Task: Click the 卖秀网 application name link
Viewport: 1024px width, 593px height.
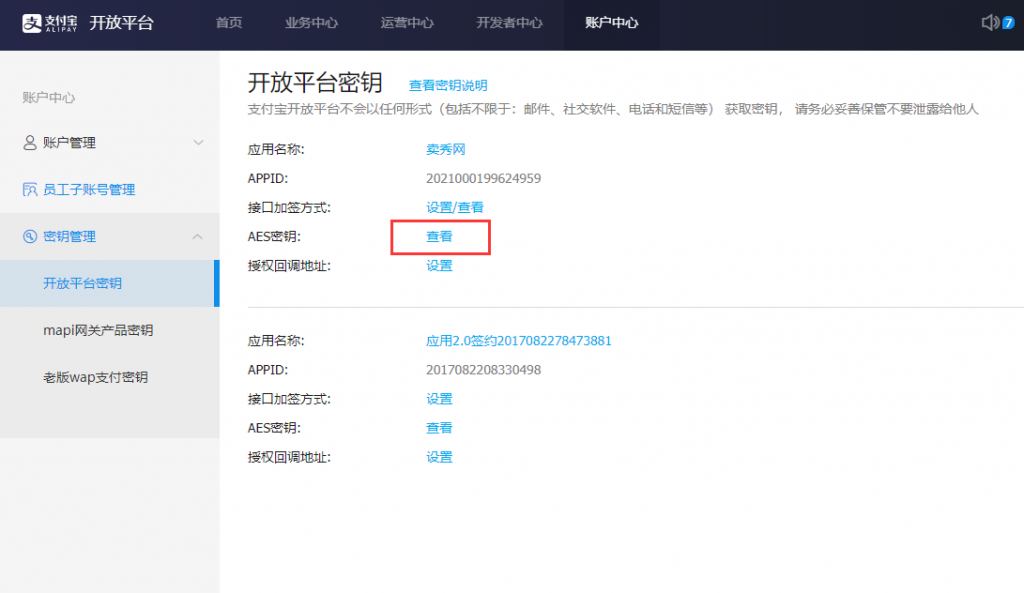Action: click(x=446, y=150)
